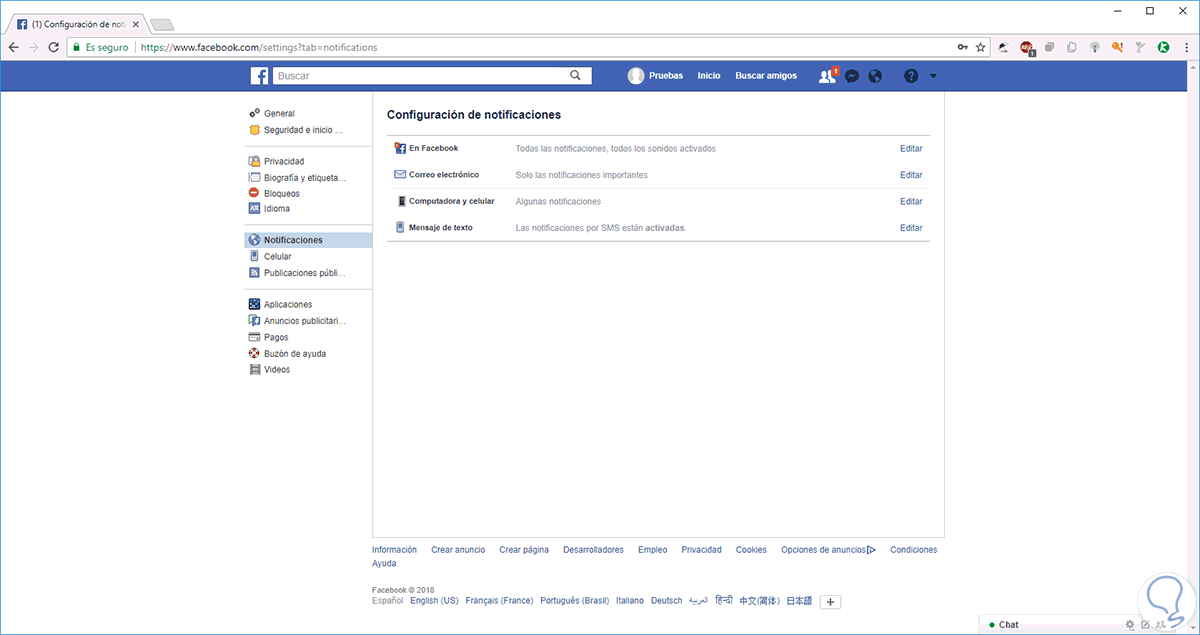1200x635 pixels.
Task: Click the orange key extension icon
Action: coord(1117,47)
